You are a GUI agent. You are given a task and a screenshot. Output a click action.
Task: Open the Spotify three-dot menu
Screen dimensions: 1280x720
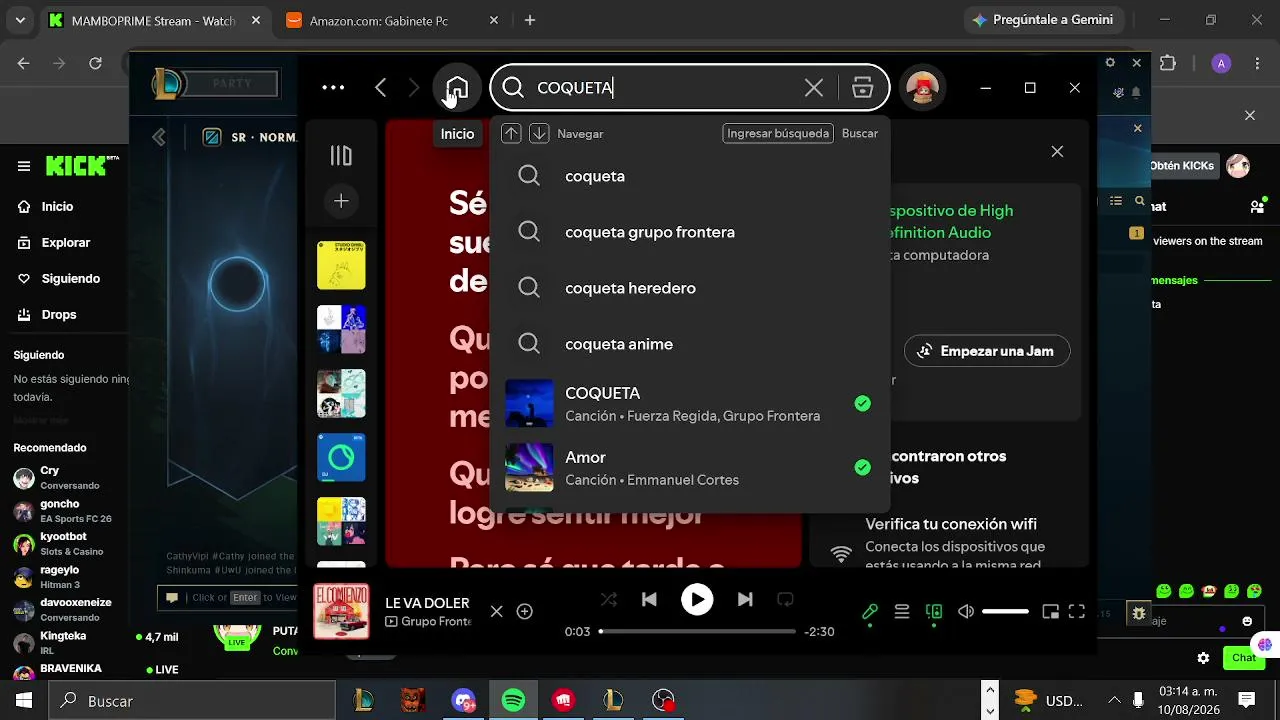pos(333,88)
